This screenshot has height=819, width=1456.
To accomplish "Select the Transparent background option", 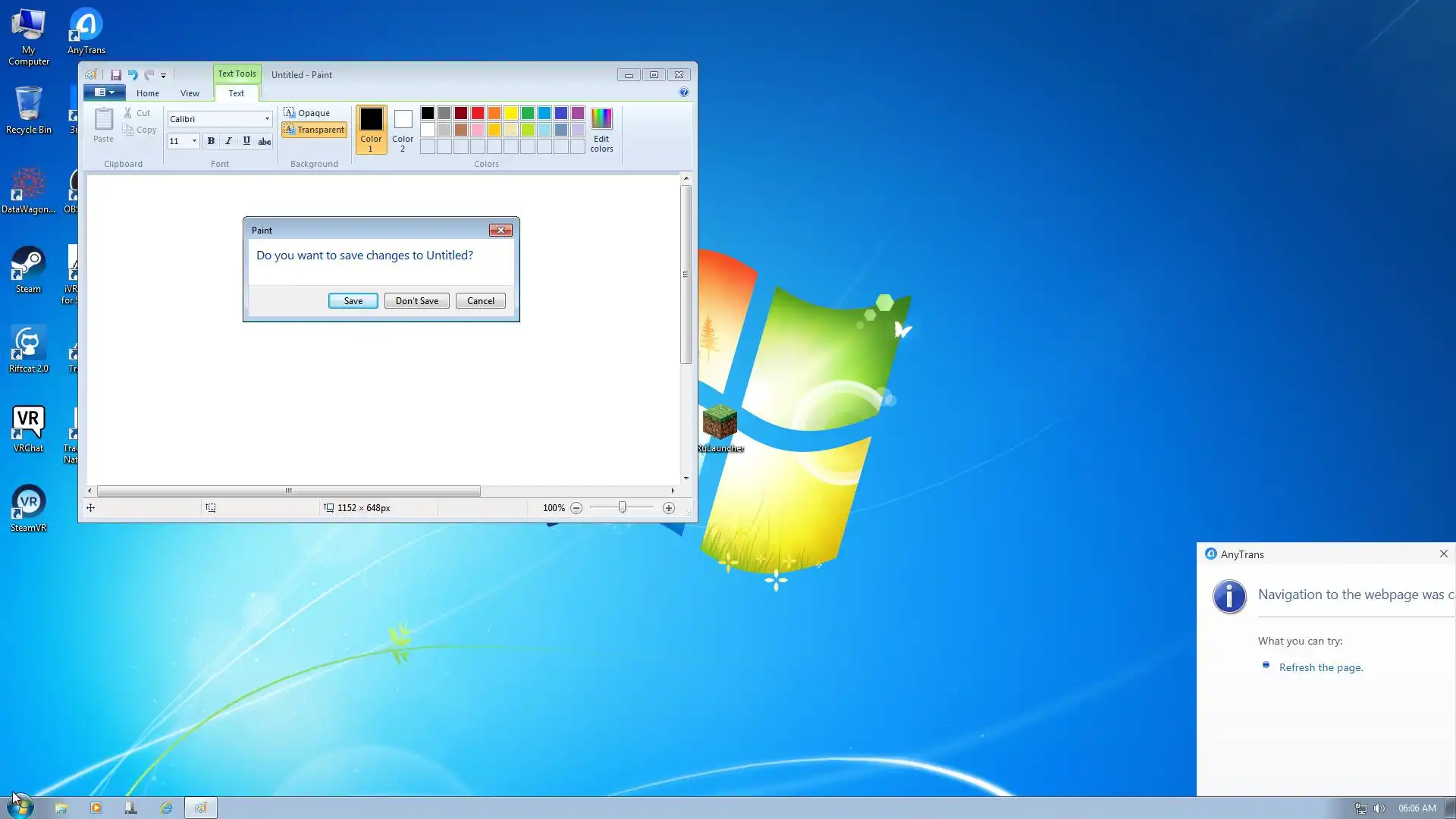I will click(314, 130).
